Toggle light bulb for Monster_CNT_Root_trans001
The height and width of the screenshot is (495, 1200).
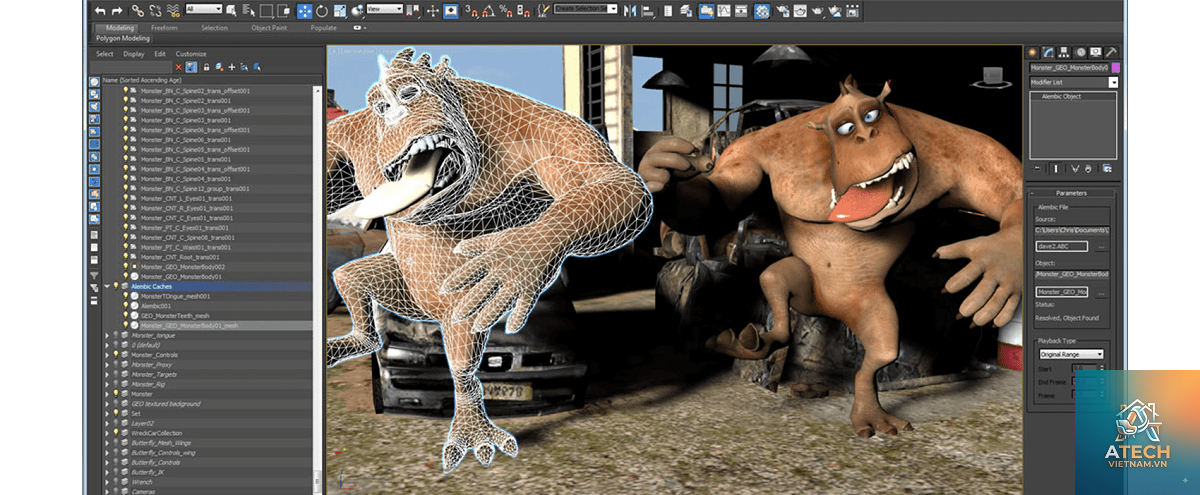126,257
